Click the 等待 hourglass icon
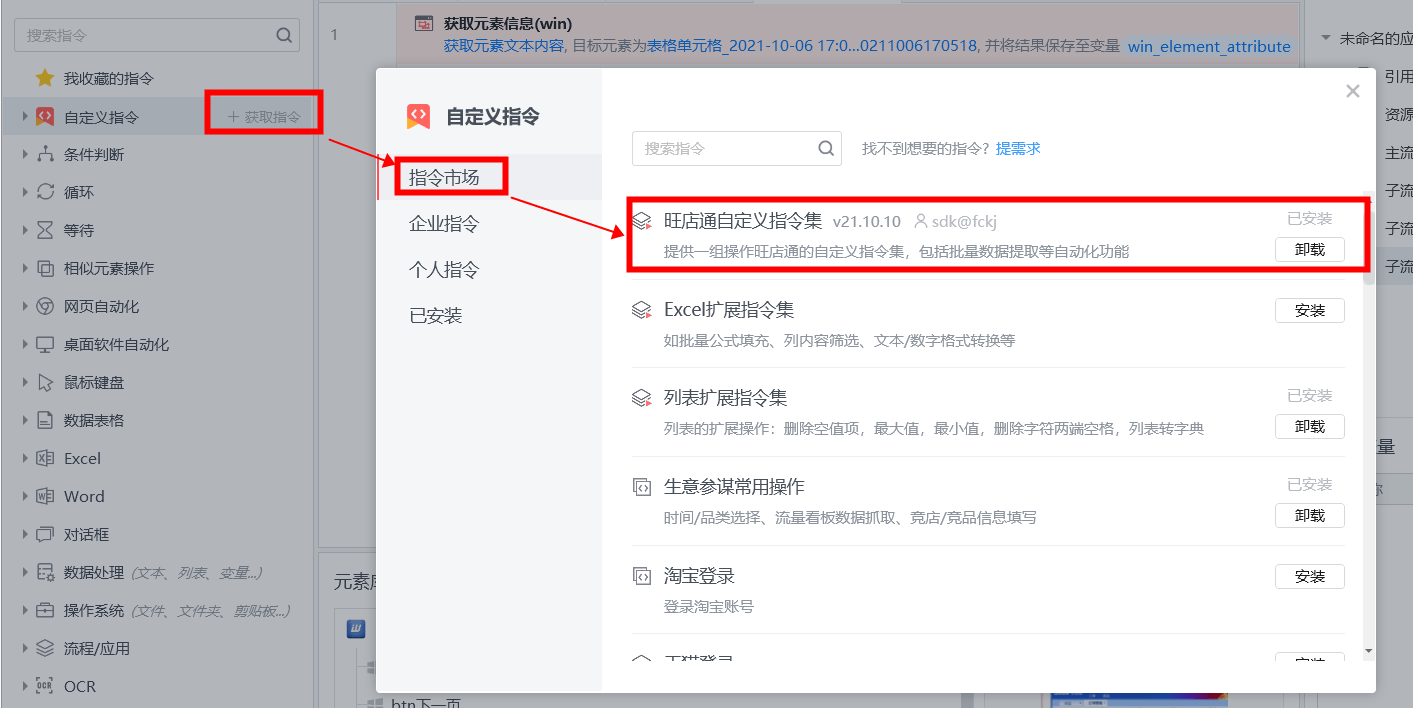 [x=45, y=230]
